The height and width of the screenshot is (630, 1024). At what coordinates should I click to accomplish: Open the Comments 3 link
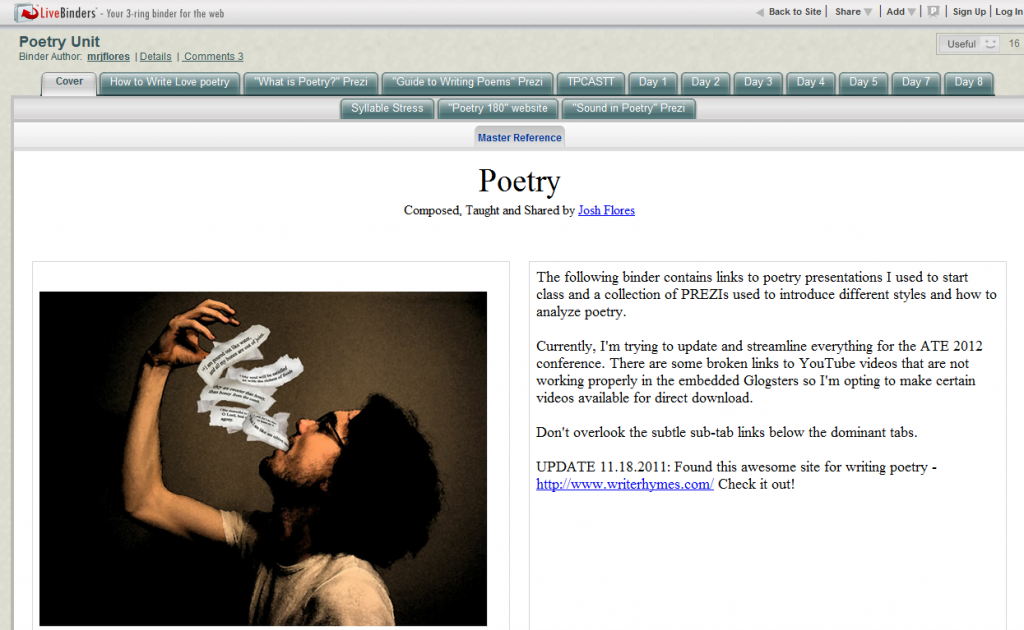click(x=213, y=57)
